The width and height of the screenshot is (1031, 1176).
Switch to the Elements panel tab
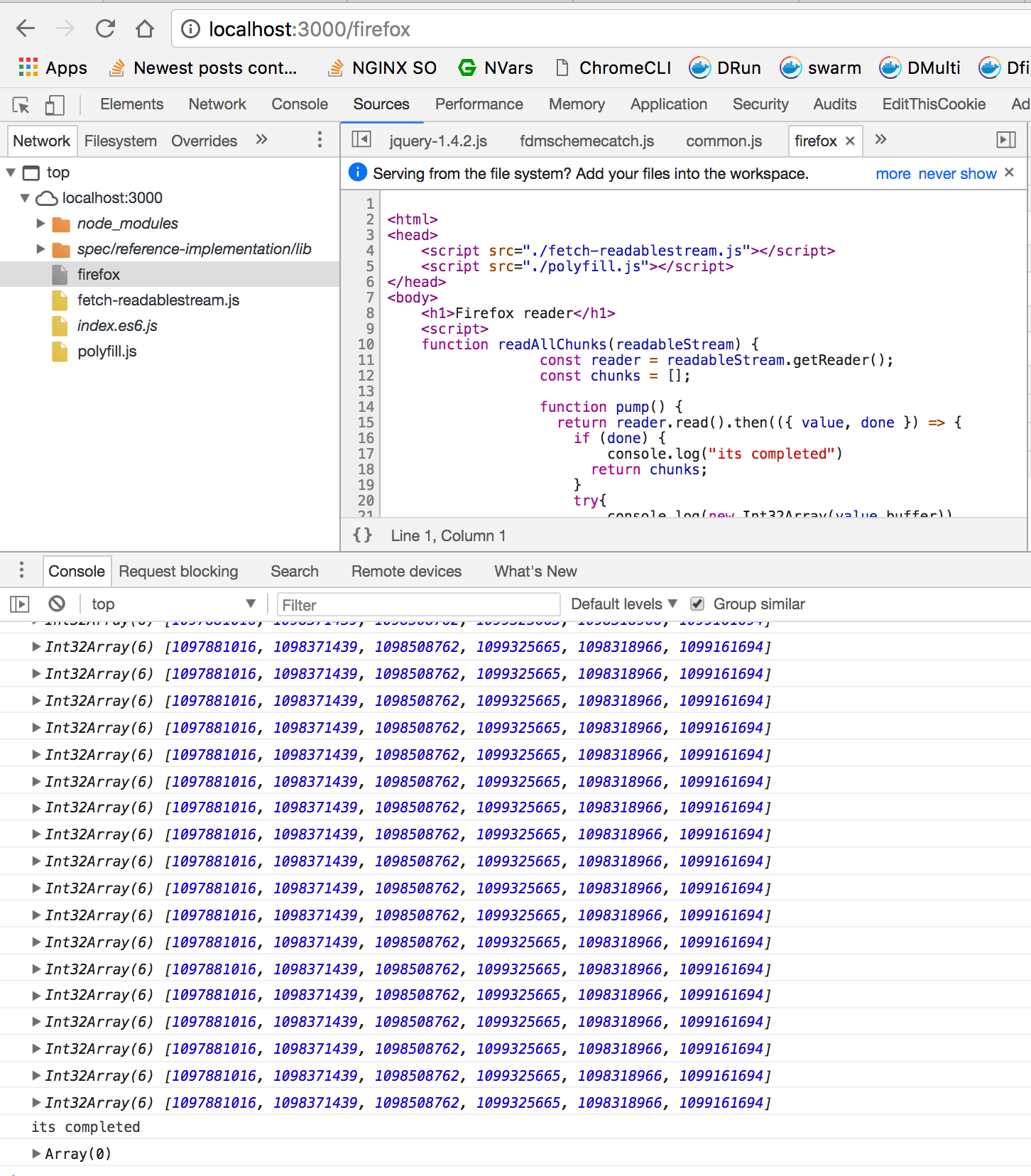click(x=131, y=104)
